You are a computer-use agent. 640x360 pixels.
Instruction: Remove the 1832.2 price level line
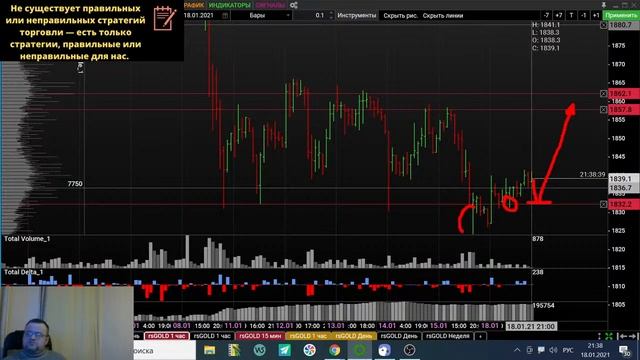coord(604,204)
